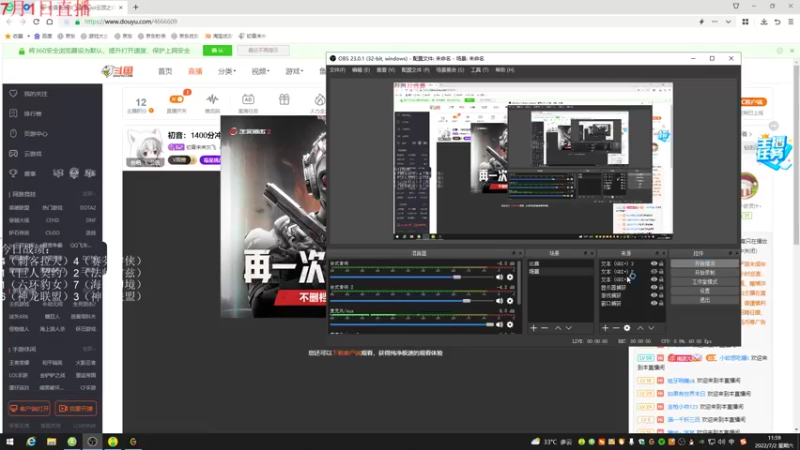Move the selected source down in the Sources panel

(x=651, y=328)
